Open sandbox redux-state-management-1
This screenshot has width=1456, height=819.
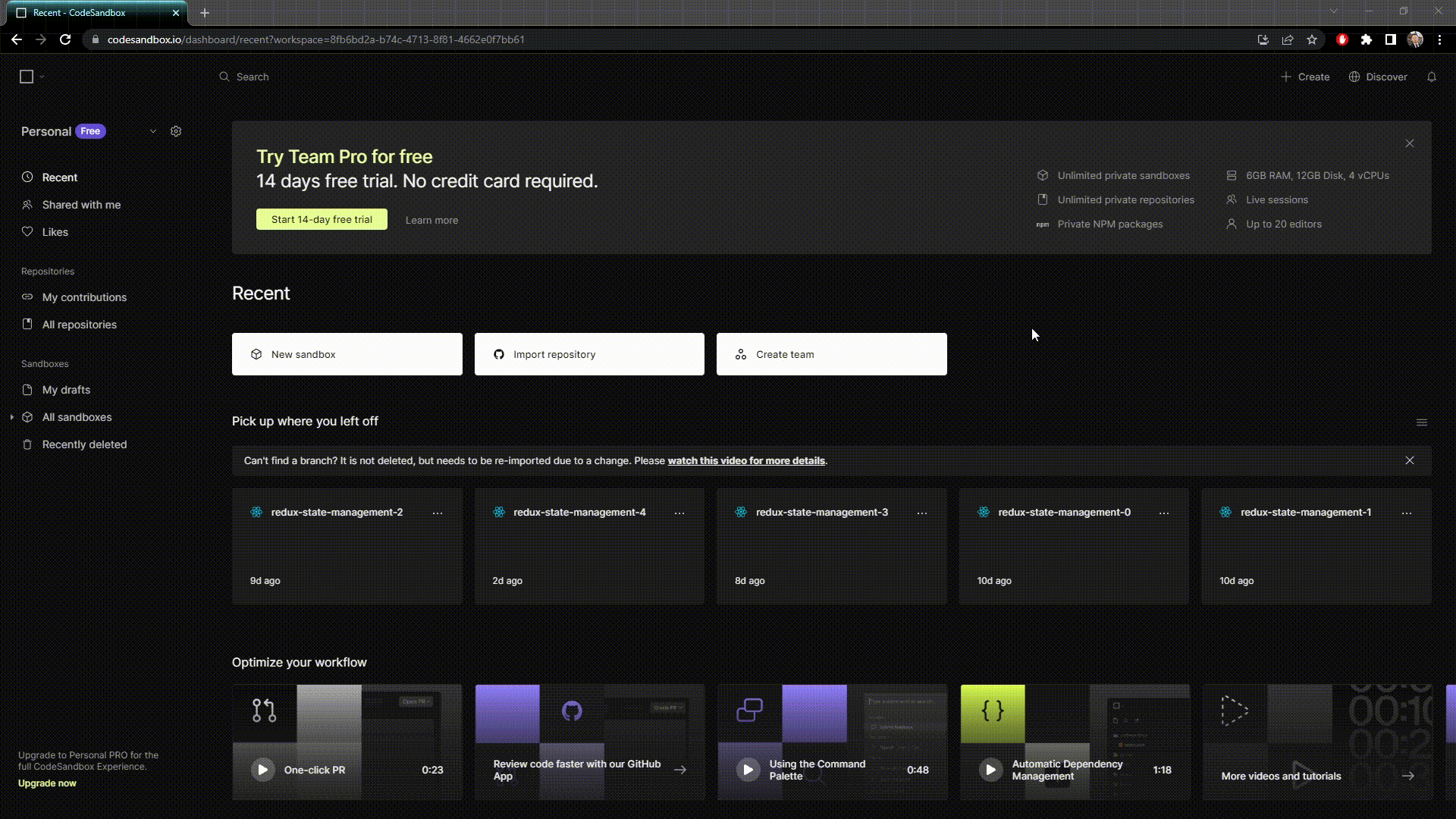[1316, 547]
